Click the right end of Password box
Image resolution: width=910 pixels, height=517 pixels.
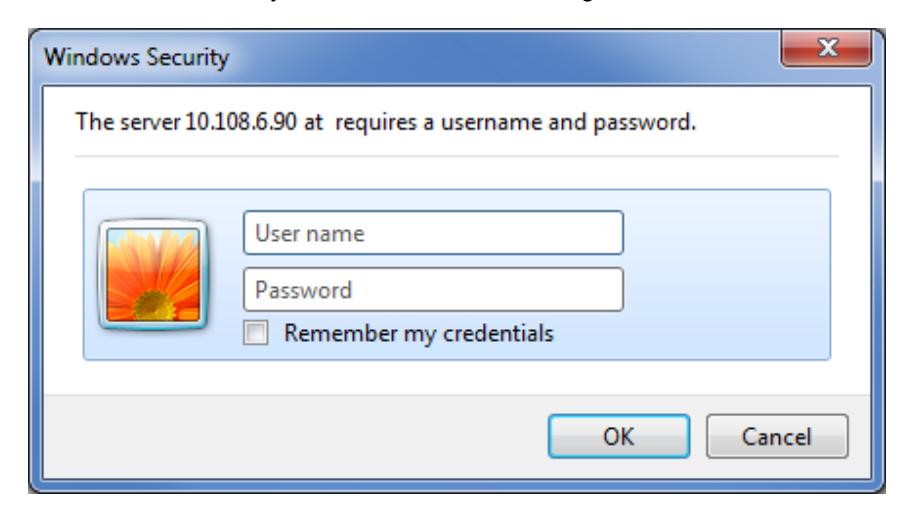[604, 290]
